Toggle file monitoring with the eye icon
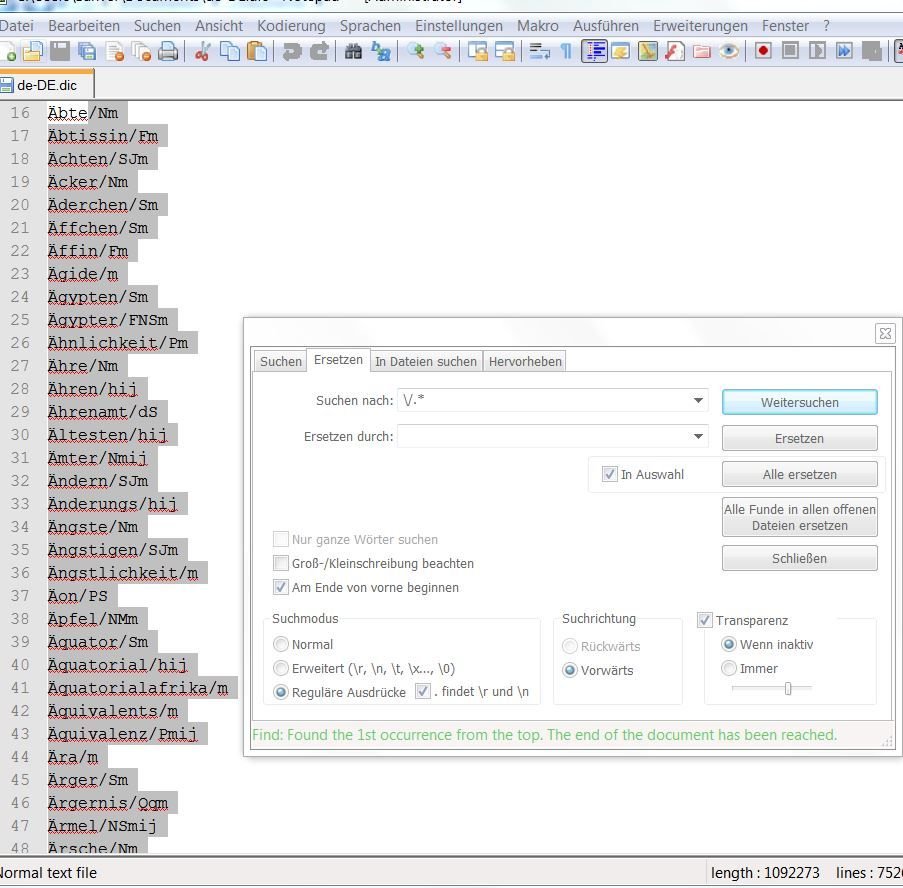Viewport: 903px width, 888px height. coord(729,52)
